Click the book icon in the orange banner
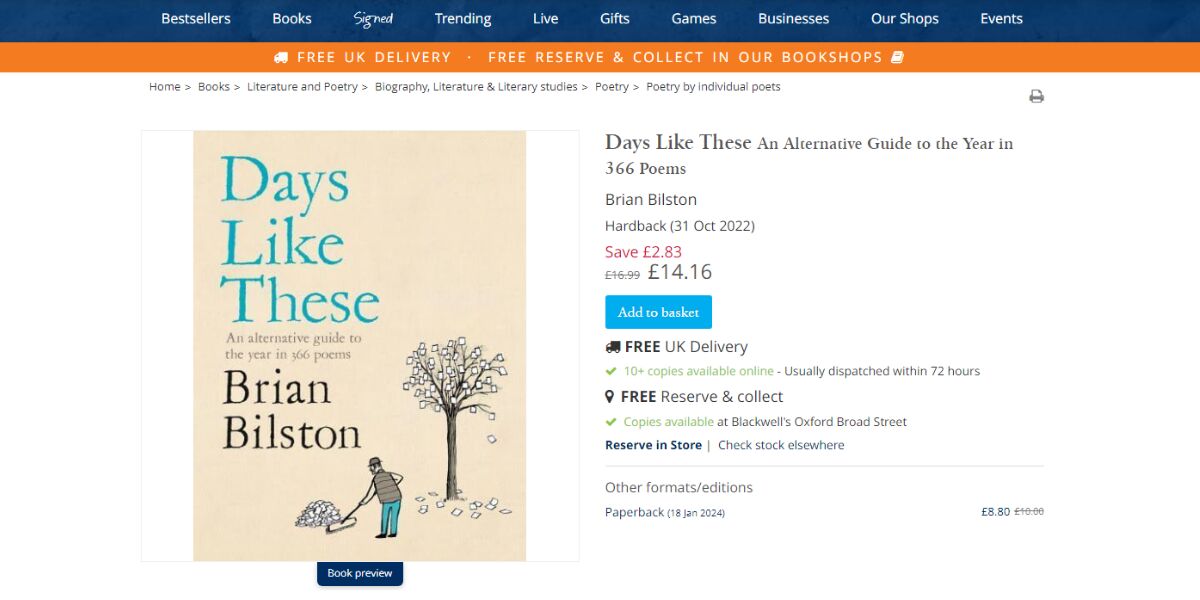The image size is (1200, 600). click(897, 57)
